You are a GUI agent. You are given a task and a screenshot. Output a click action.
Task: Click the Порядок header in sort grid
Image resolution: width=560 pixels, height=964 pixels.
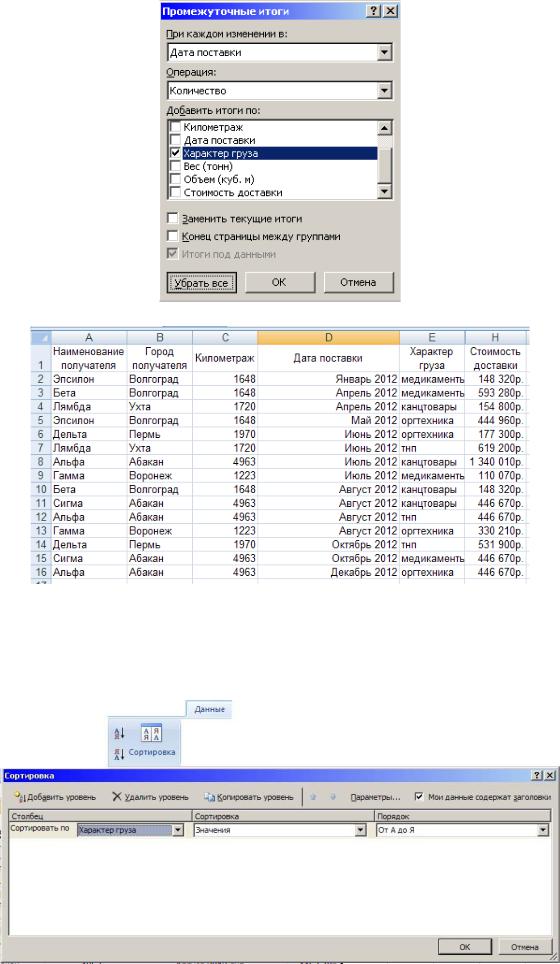pos(462,816)
